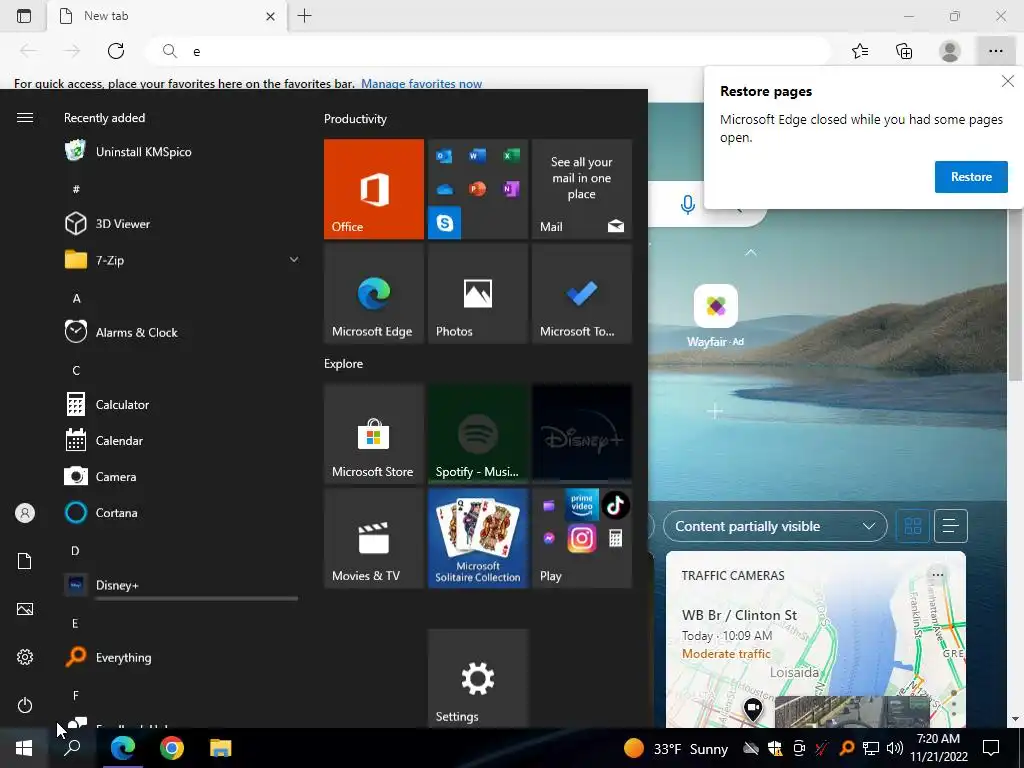
Task: Open volume control in system tray
Action: (895, 748)
